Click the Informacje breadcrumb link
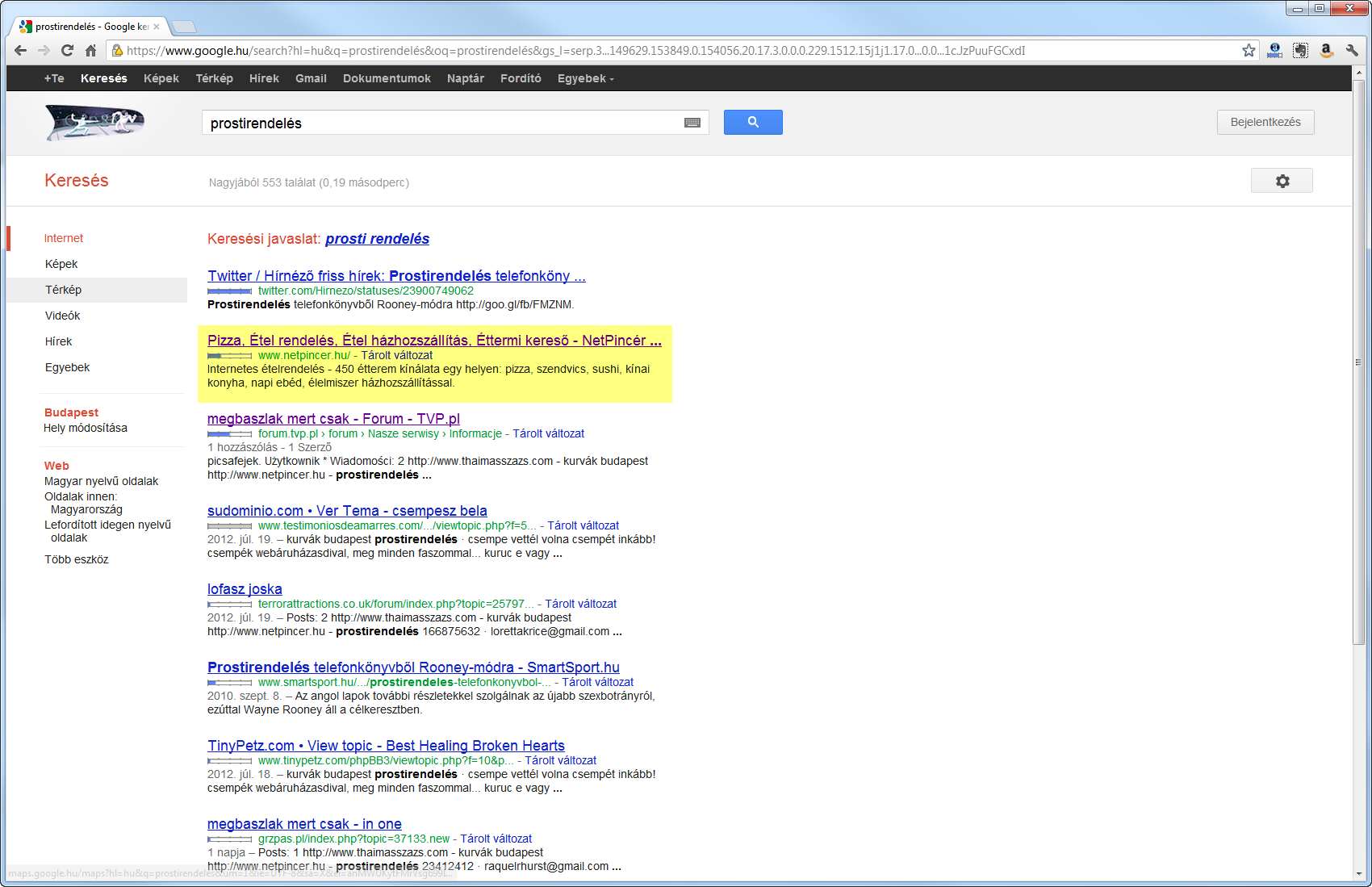 pyautogui.click(x=475, y=433)
